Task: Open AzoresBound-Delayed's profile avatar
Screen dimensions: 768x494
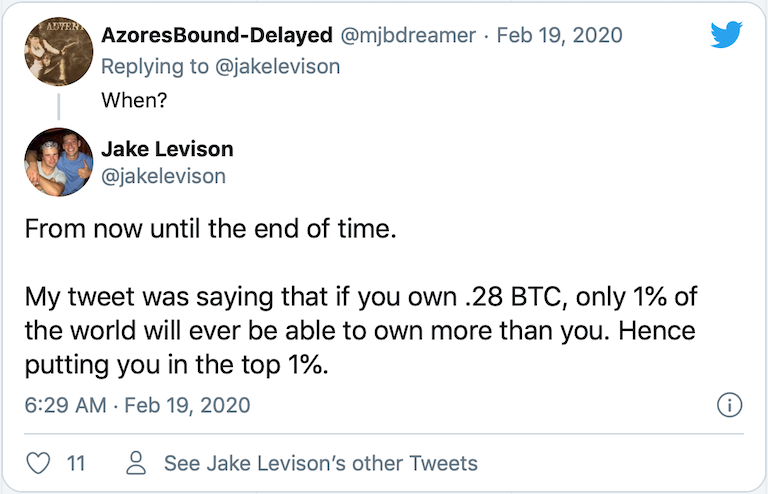Action: [52, 51]
